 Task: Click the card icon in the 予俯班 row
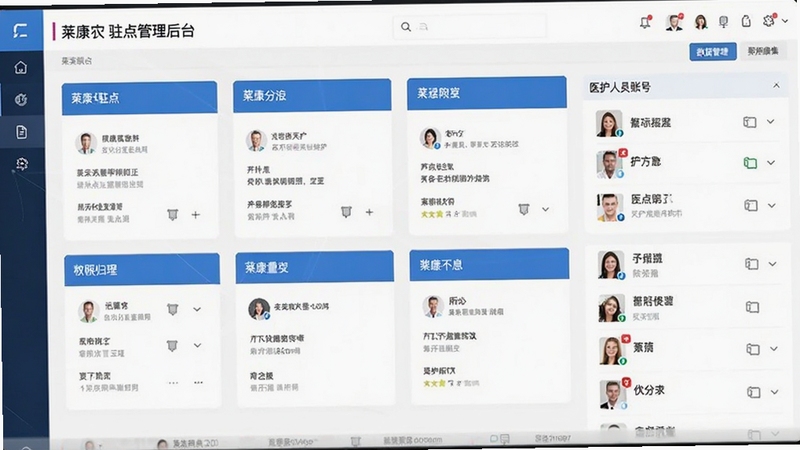tap(752, 264)
